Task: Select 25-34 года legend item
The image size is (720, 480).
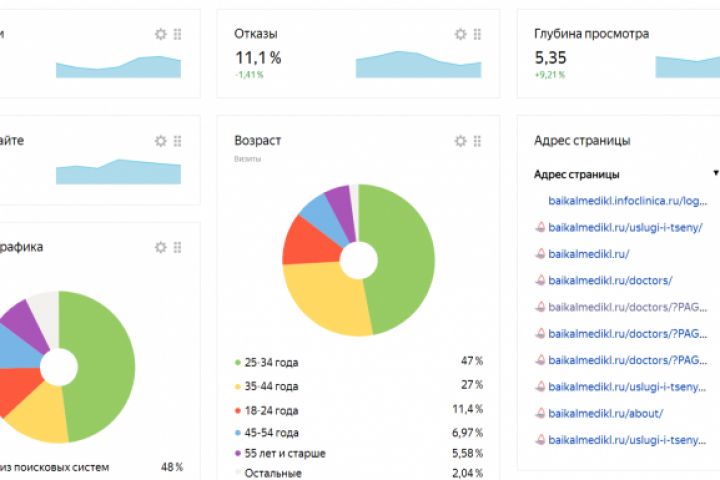Action: click(267, 362)
